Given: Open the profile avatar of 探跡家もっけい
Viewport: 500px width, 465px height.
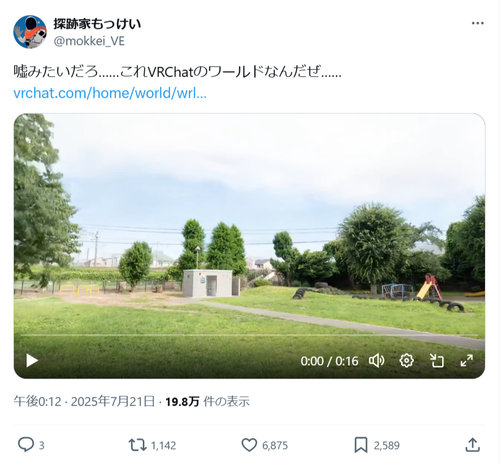Looking at the screenshot, I should pyautogui.click(x=30, y=32).
